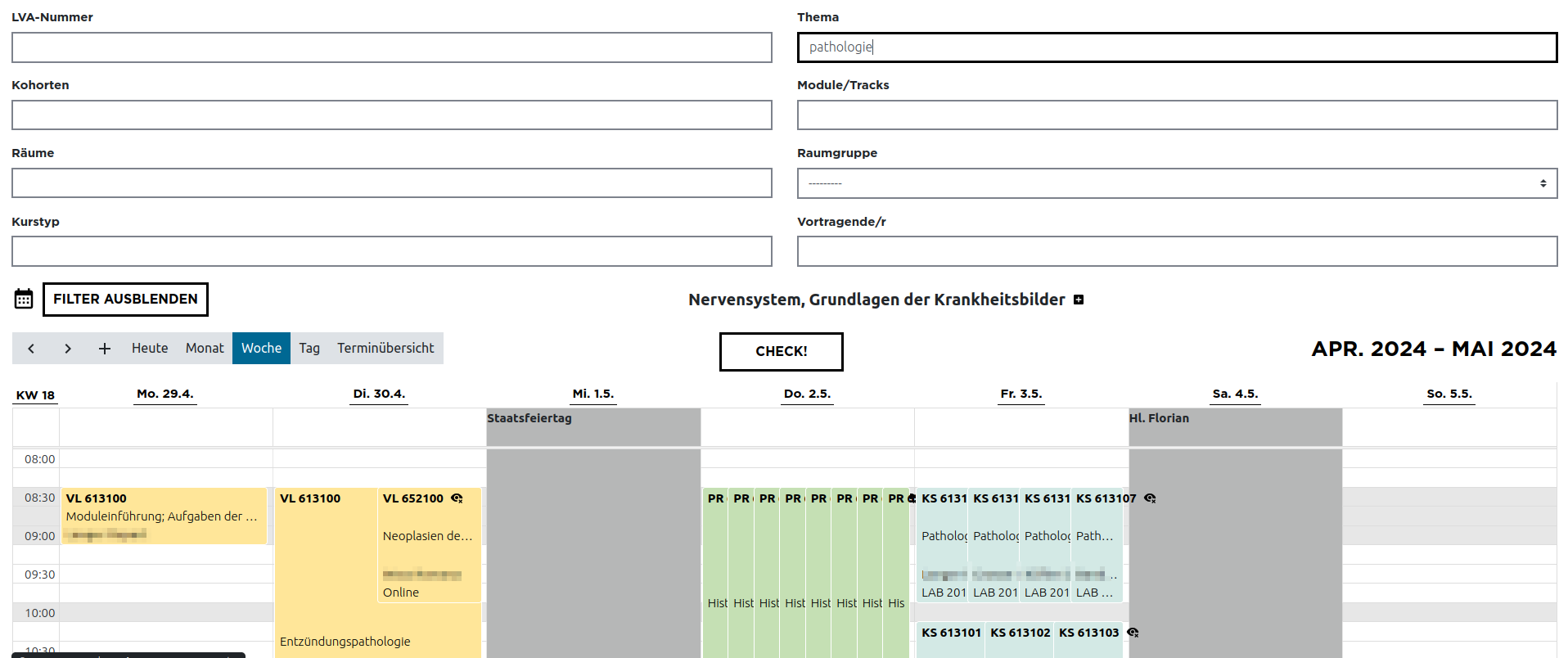
Task: Click the icon next to VL 652100
Action: [x=457, y=498]
